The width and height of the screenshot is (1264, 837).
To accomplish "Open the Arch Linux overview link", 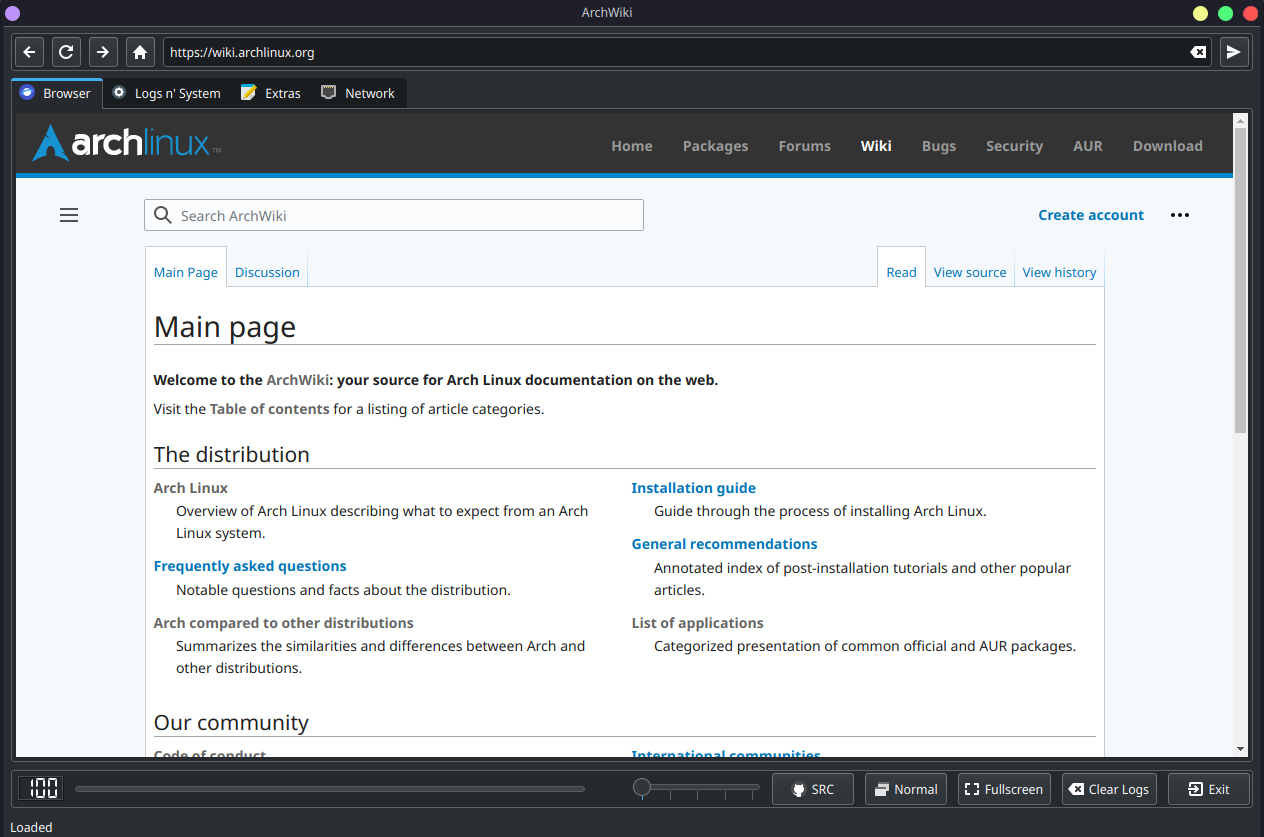I will 191,488.
